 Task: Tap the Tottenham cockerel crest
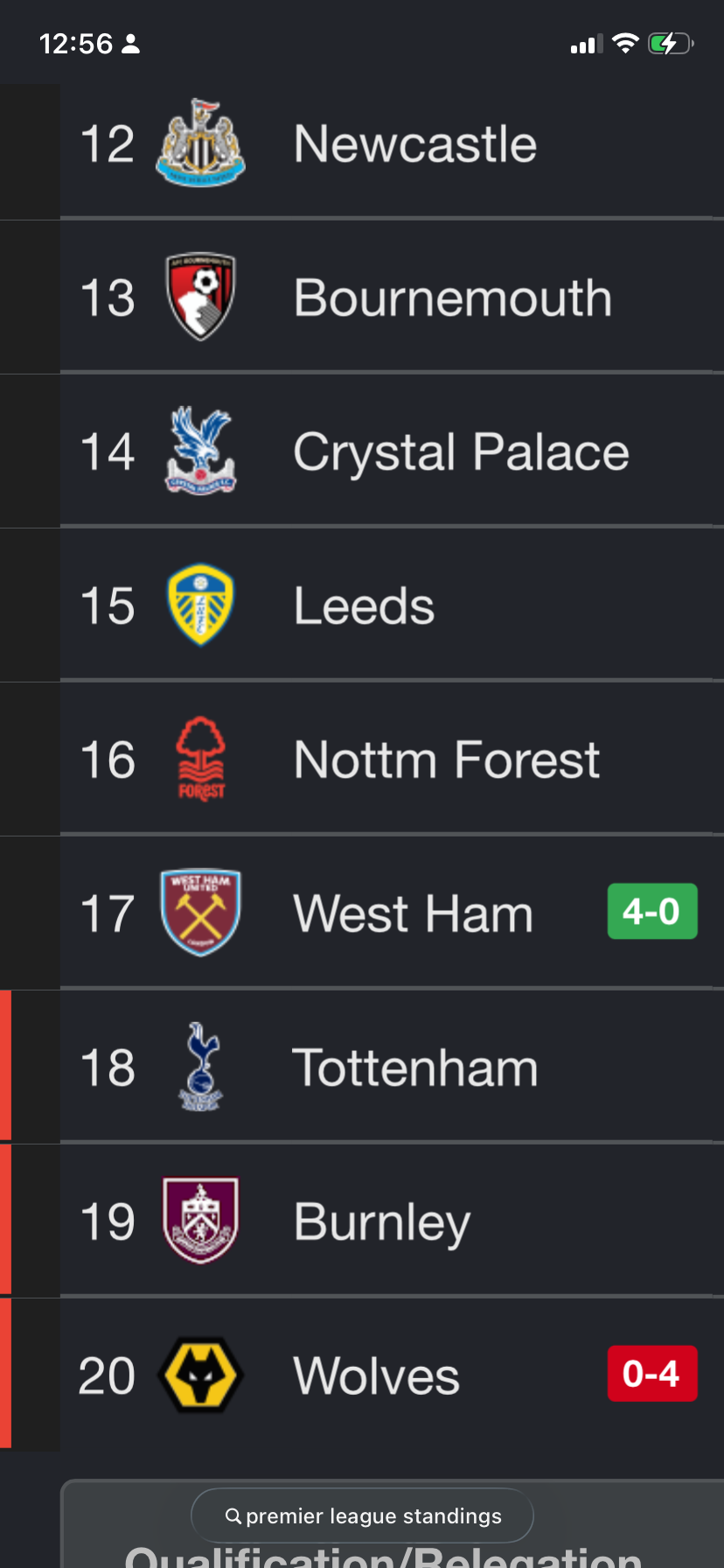point(200,1067)
